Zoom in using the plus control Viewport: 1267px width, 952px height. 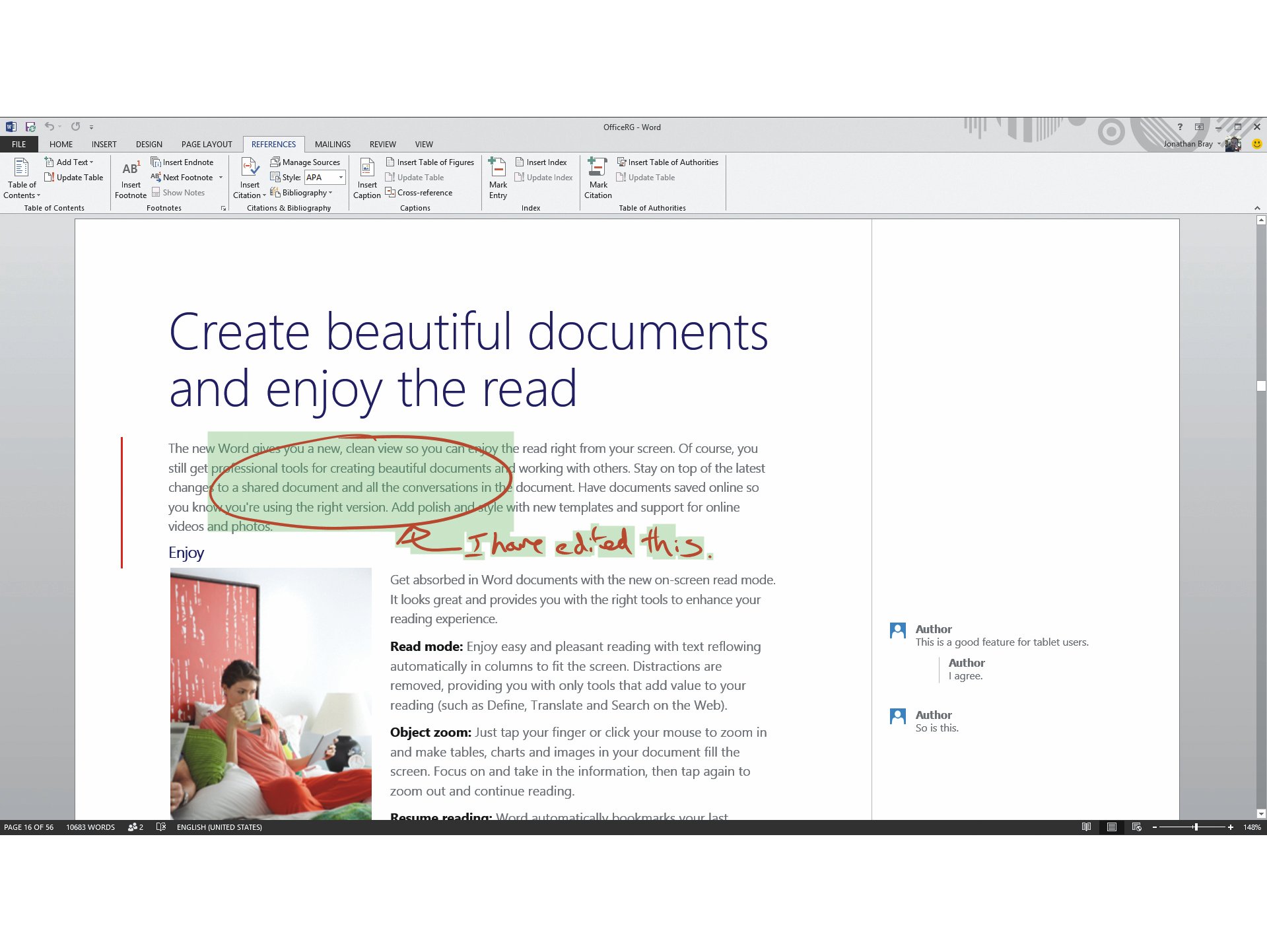pos(1231,827)
